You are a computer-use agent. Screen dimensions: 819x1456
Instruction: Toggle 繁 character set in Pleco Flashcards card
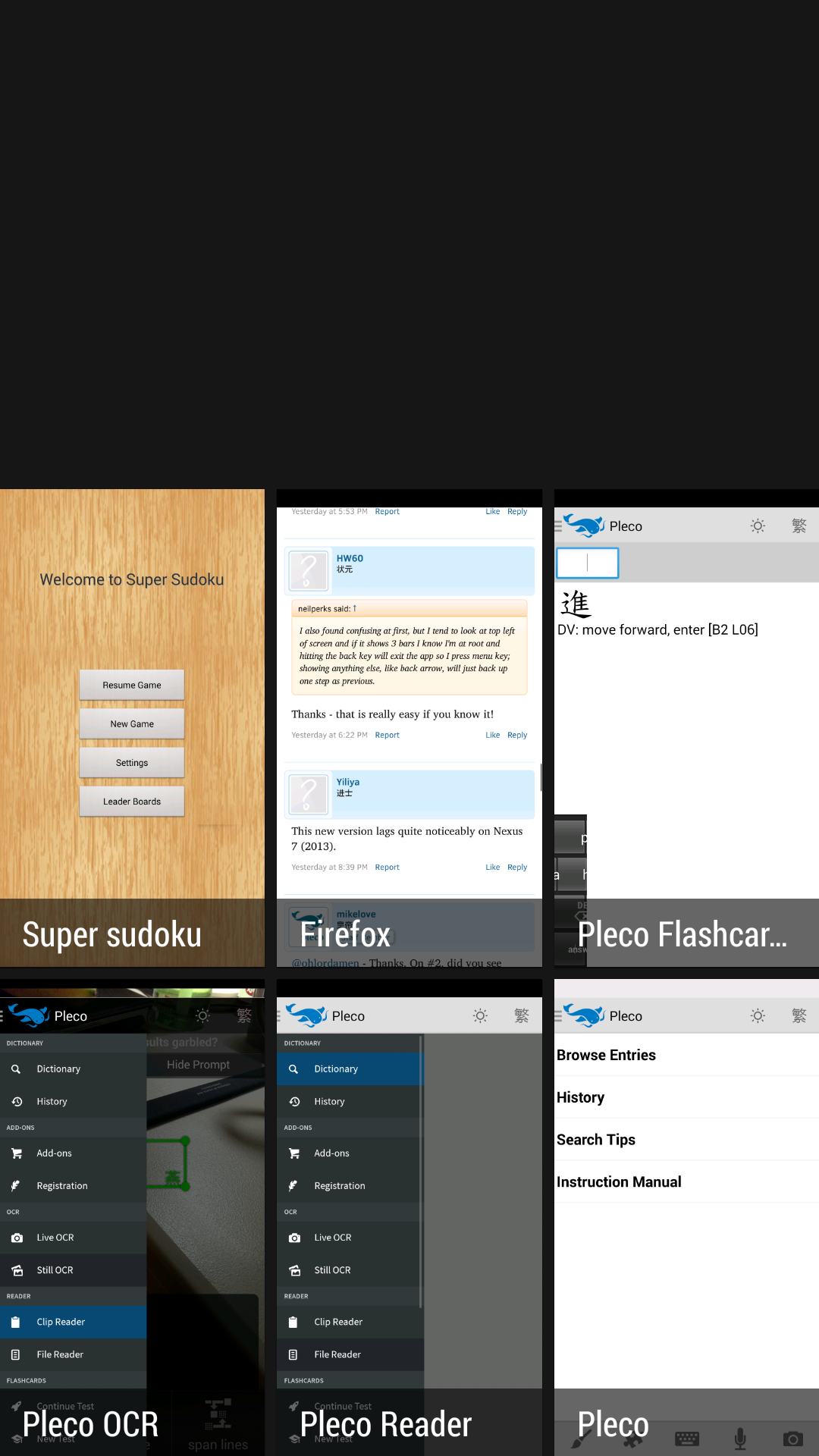(x=799, y=526)
